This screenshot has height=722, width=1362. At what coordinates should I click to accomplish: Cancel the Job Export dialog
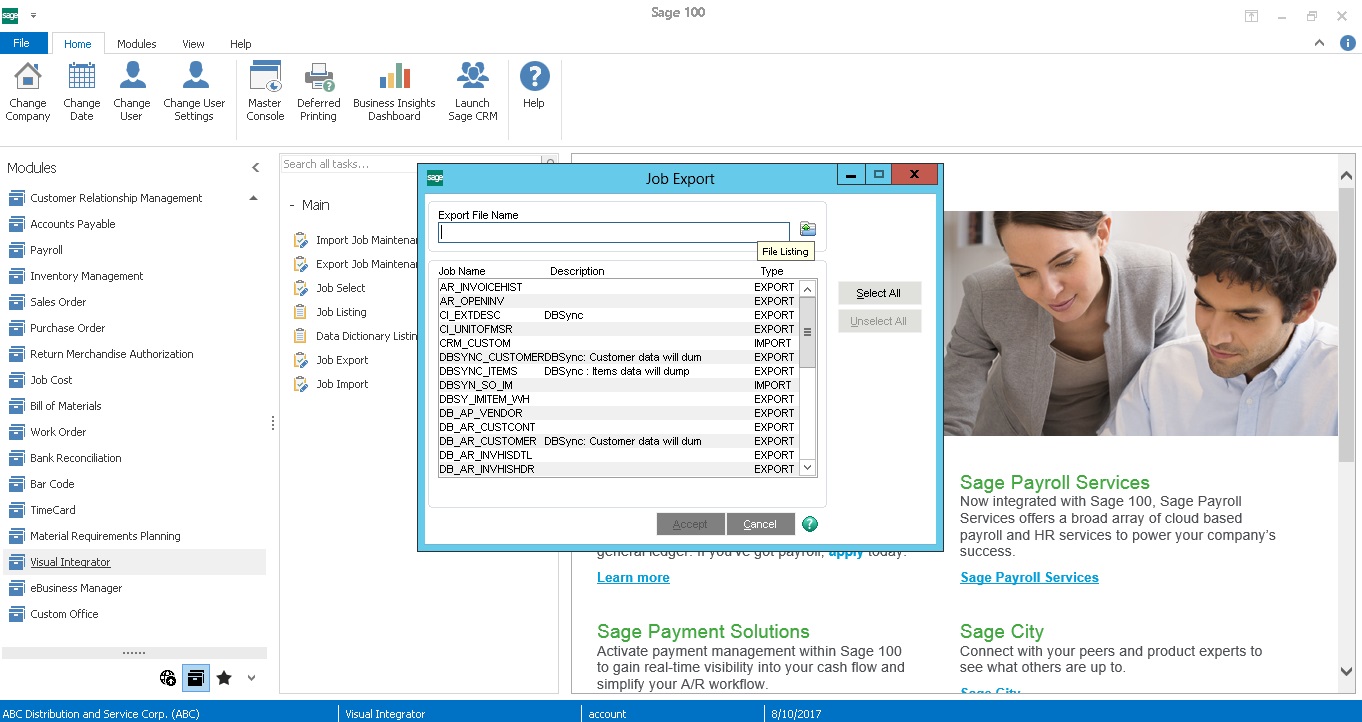point(760,524)
